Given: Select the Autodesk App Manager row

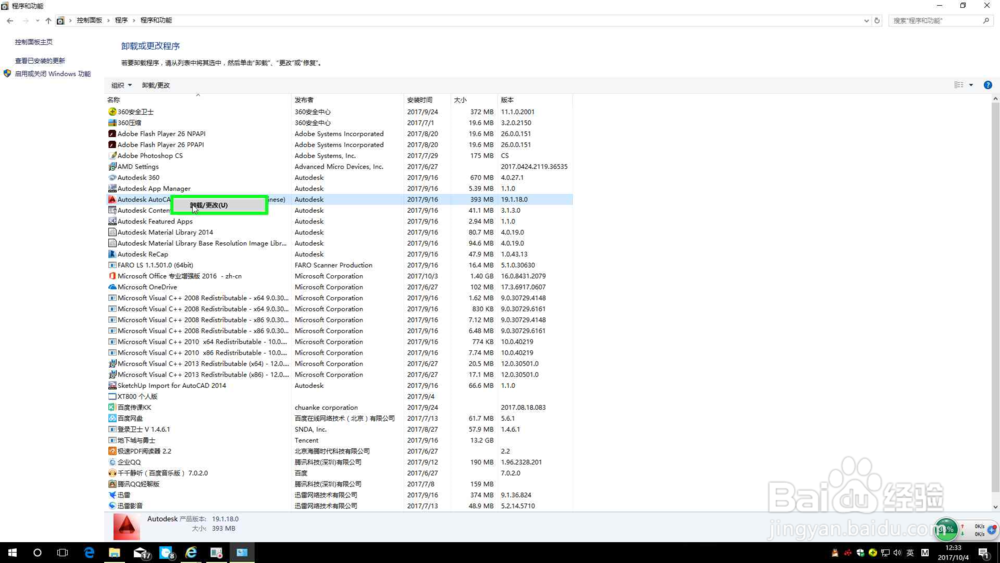Looking at the screenshot, I should tap(339, 189).
